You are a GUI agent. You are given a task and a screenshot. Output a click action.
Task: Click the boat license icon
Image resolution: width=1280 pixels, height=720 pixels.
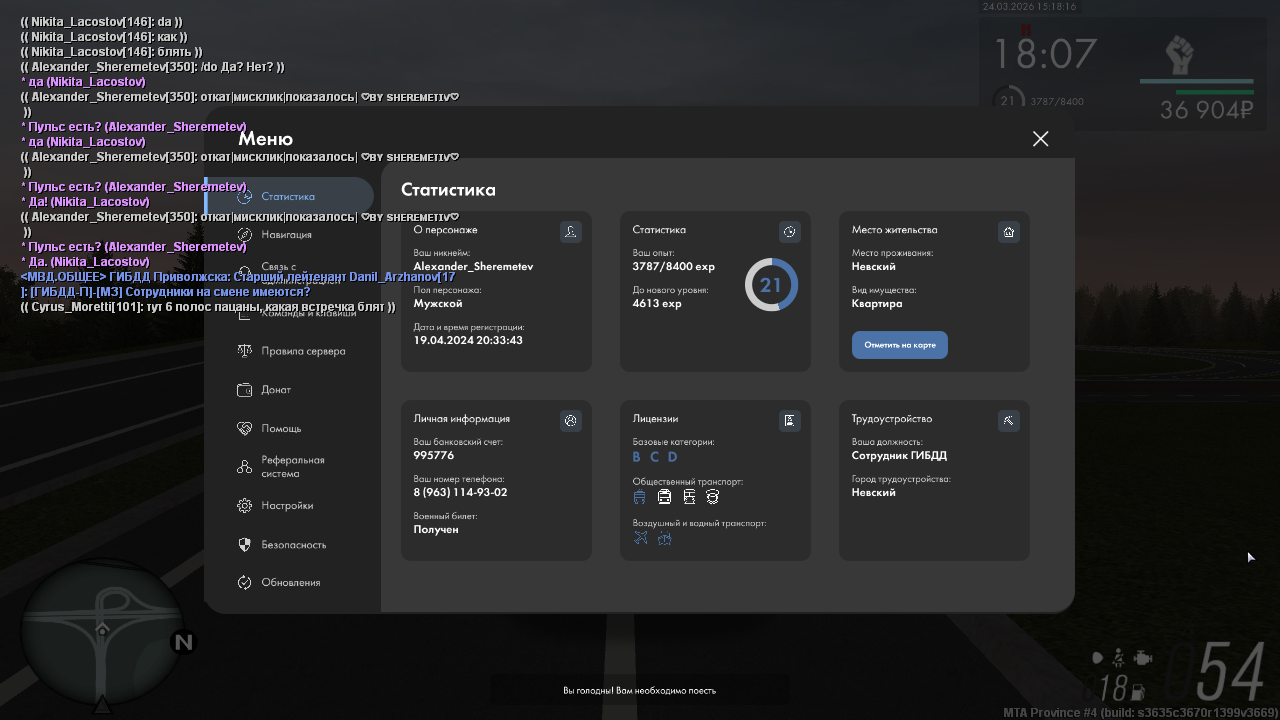[x=664, y=538]
